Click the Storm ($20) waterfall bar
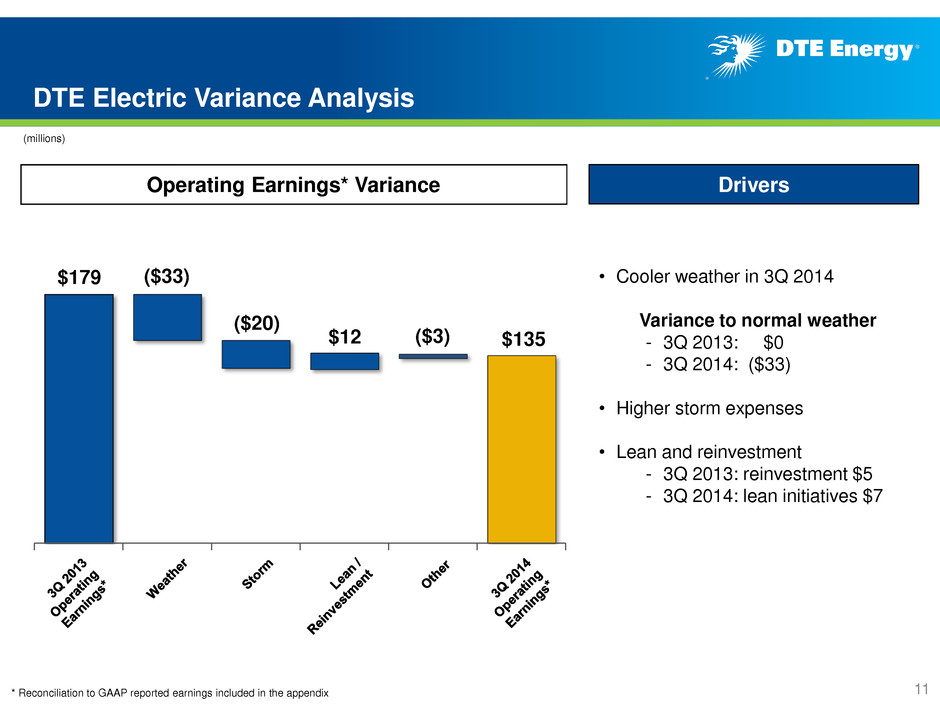Viewport: 940px width, 705px height. 256,354
